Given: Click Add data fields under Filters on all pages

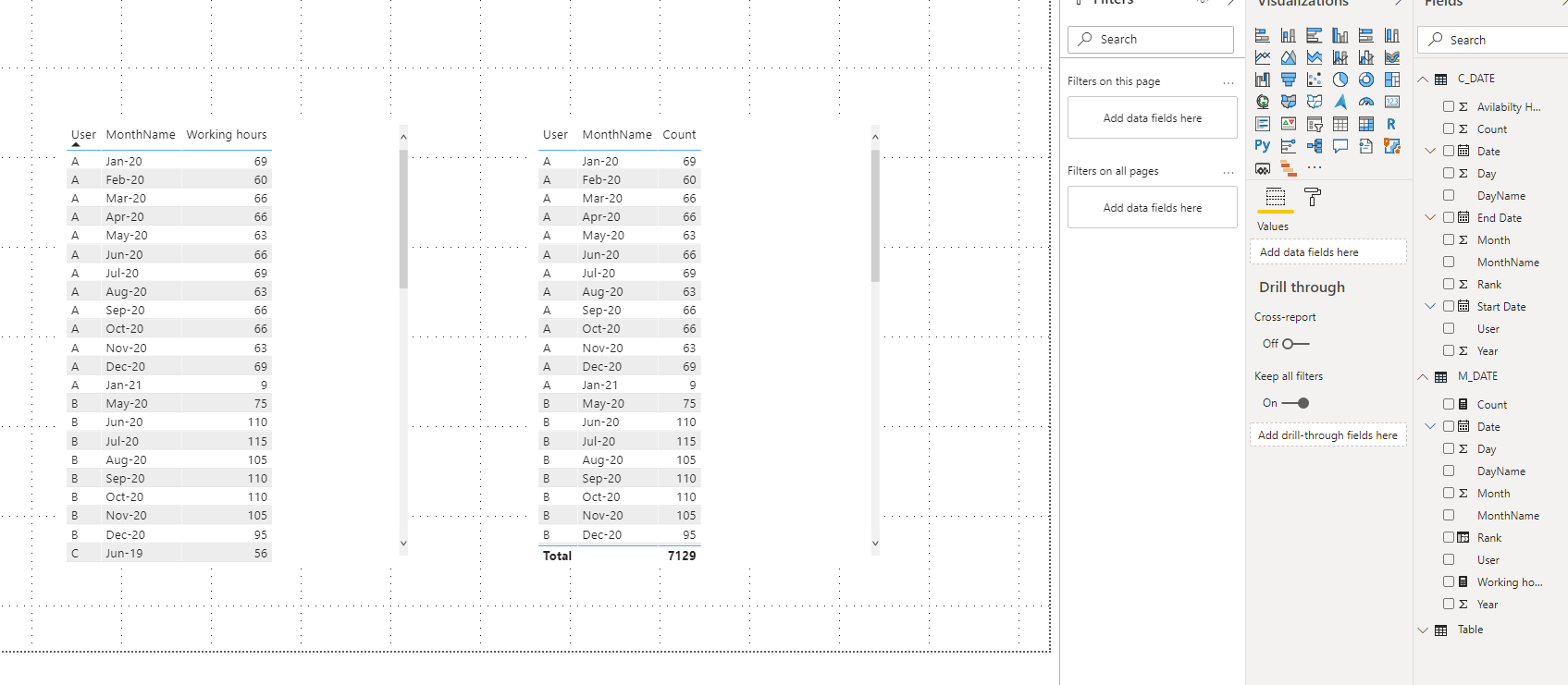Looking at the screenshot, I should pos(1152,207).
